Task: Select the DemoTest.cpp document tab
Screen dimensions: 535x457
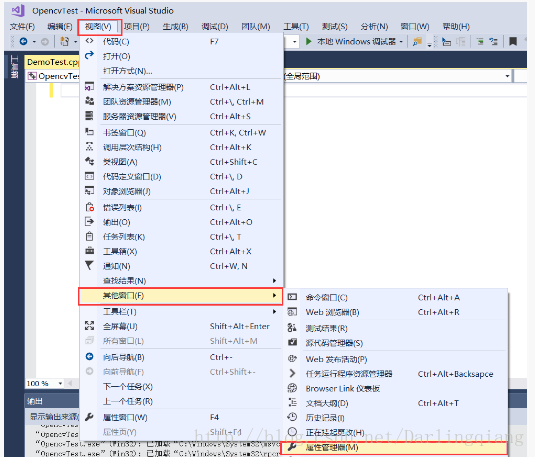Action: pos(53,62)
